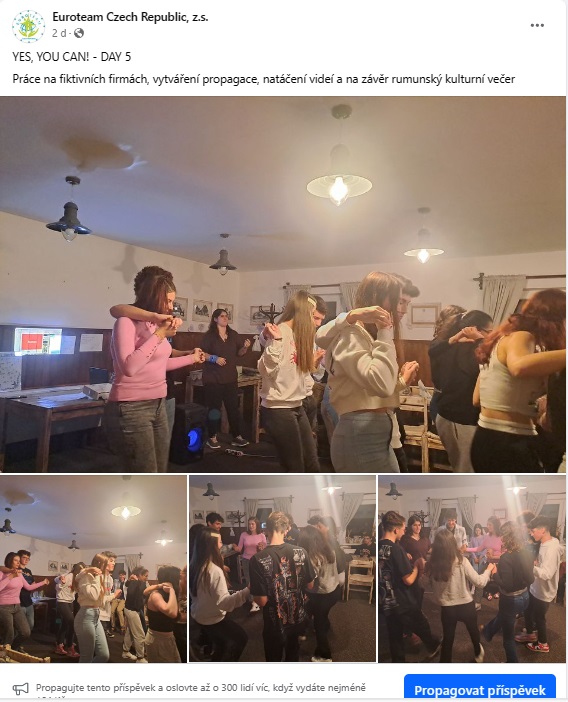
Task: Open the Euroteam page profile picture
Action: [x=28, y=26]
